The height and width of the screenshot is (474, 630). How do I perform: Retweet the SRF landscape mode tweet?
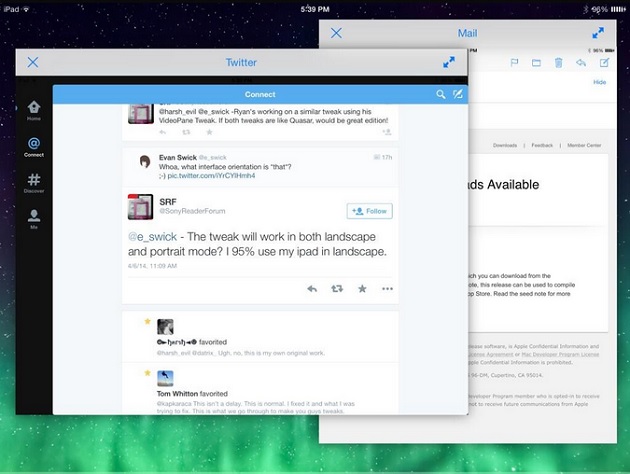[x=337, y=289]
